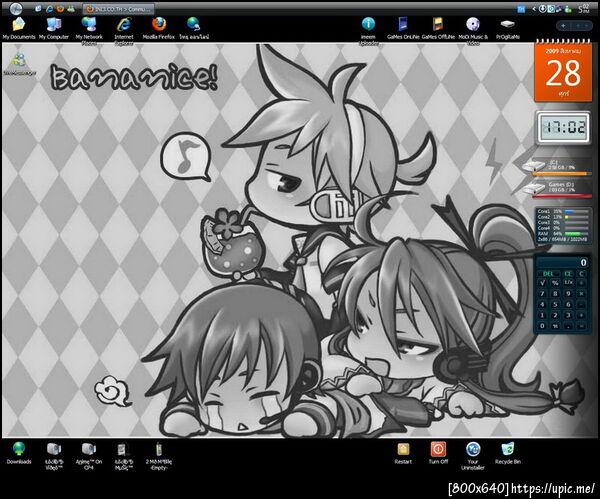The image size is (600, 499).
Task: Open the MoBiLe -Empty- phone icon
Action: pyautogui.click(x=159, y=449)
